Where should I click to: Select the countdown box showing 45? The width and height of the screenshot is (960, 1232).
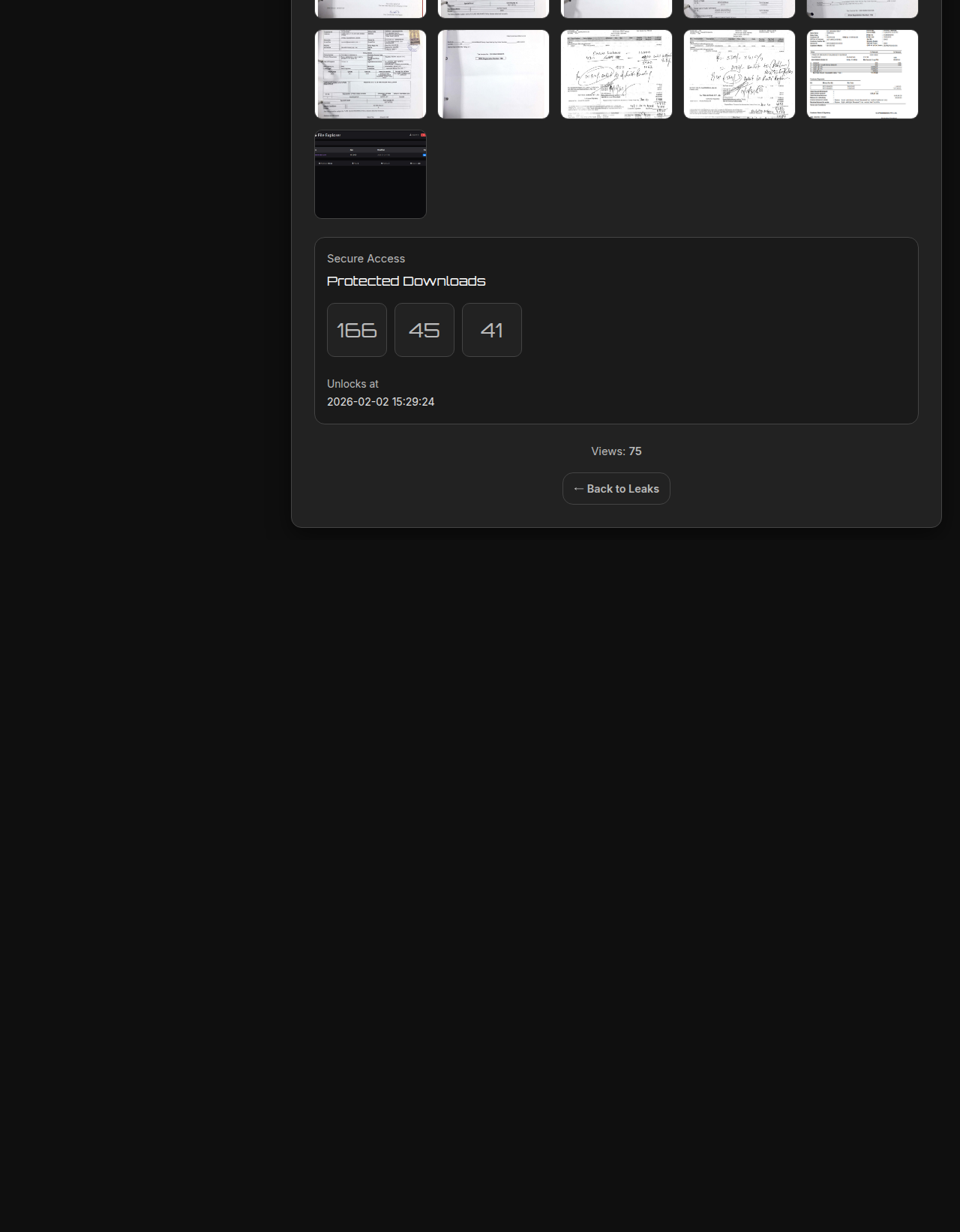(x=424, y=330)
